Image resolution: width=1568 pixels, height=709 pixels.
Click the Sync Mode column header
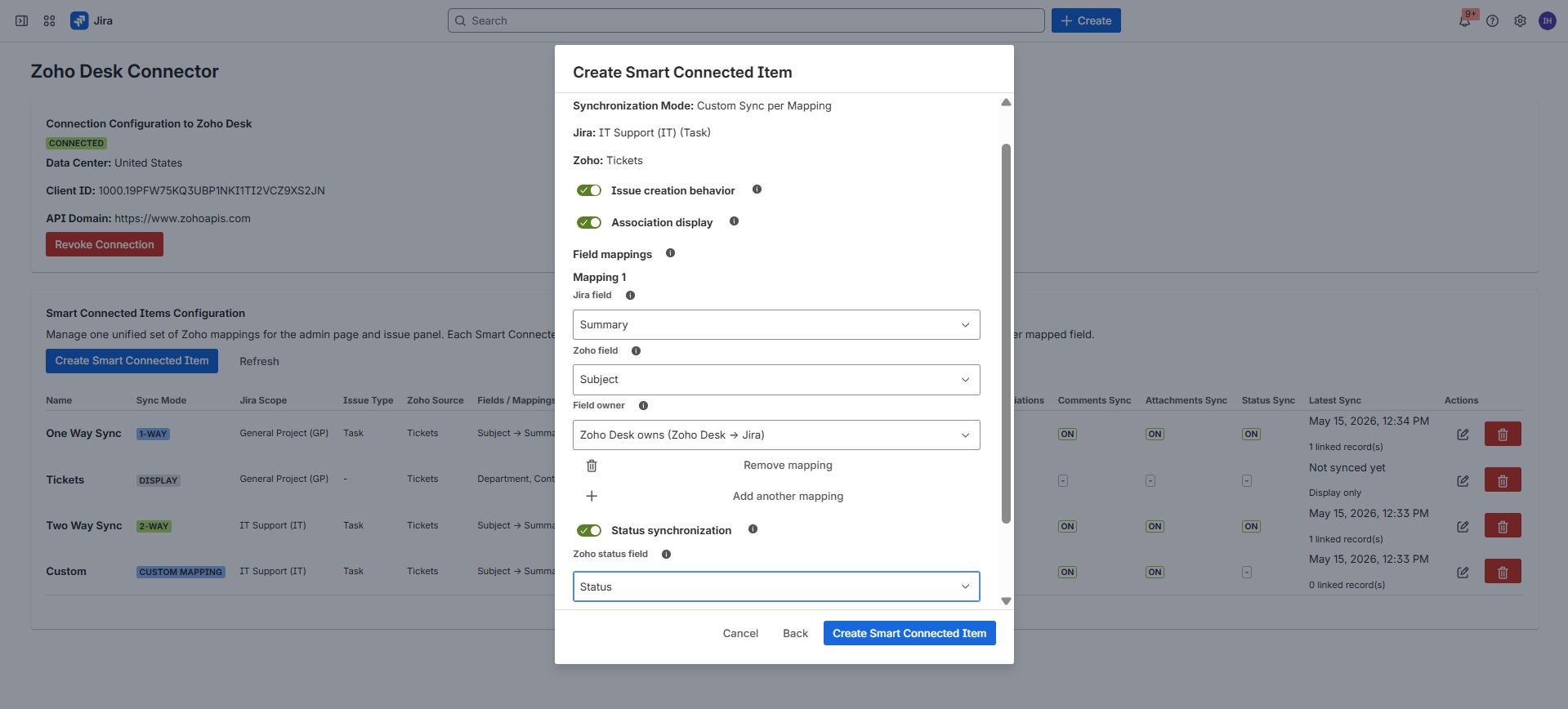161,400
